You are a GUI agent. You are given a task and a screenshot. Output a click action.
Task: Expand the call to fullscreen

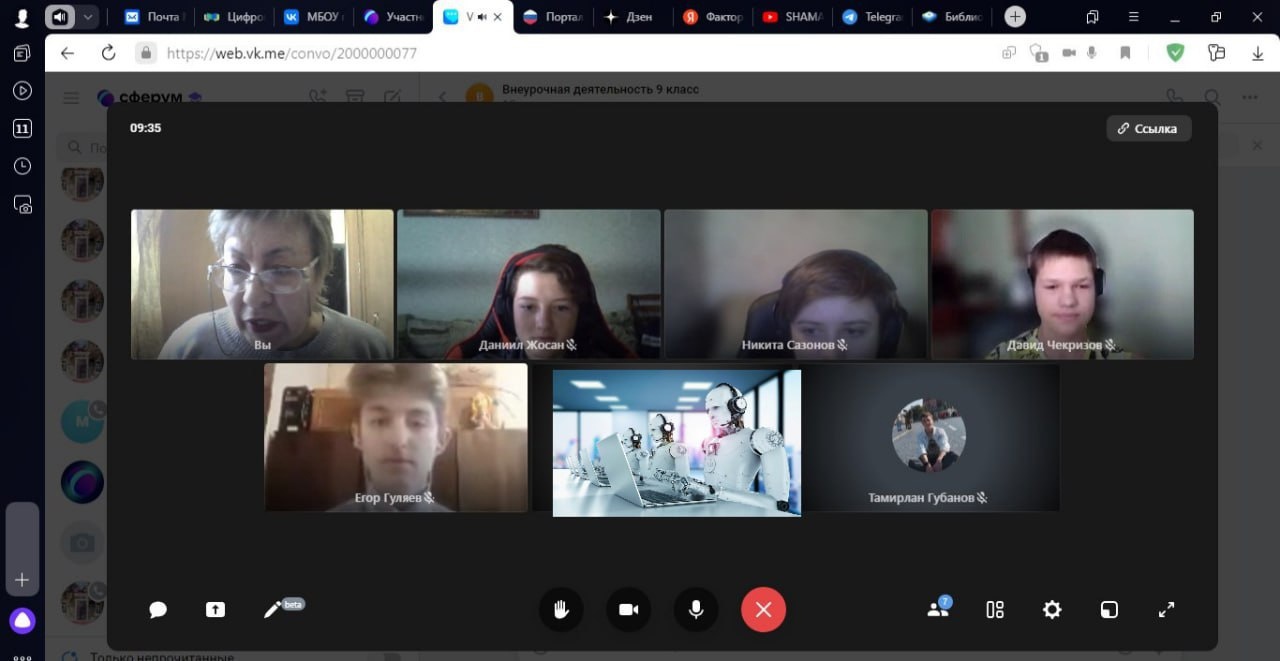(x=1166, y=610)
